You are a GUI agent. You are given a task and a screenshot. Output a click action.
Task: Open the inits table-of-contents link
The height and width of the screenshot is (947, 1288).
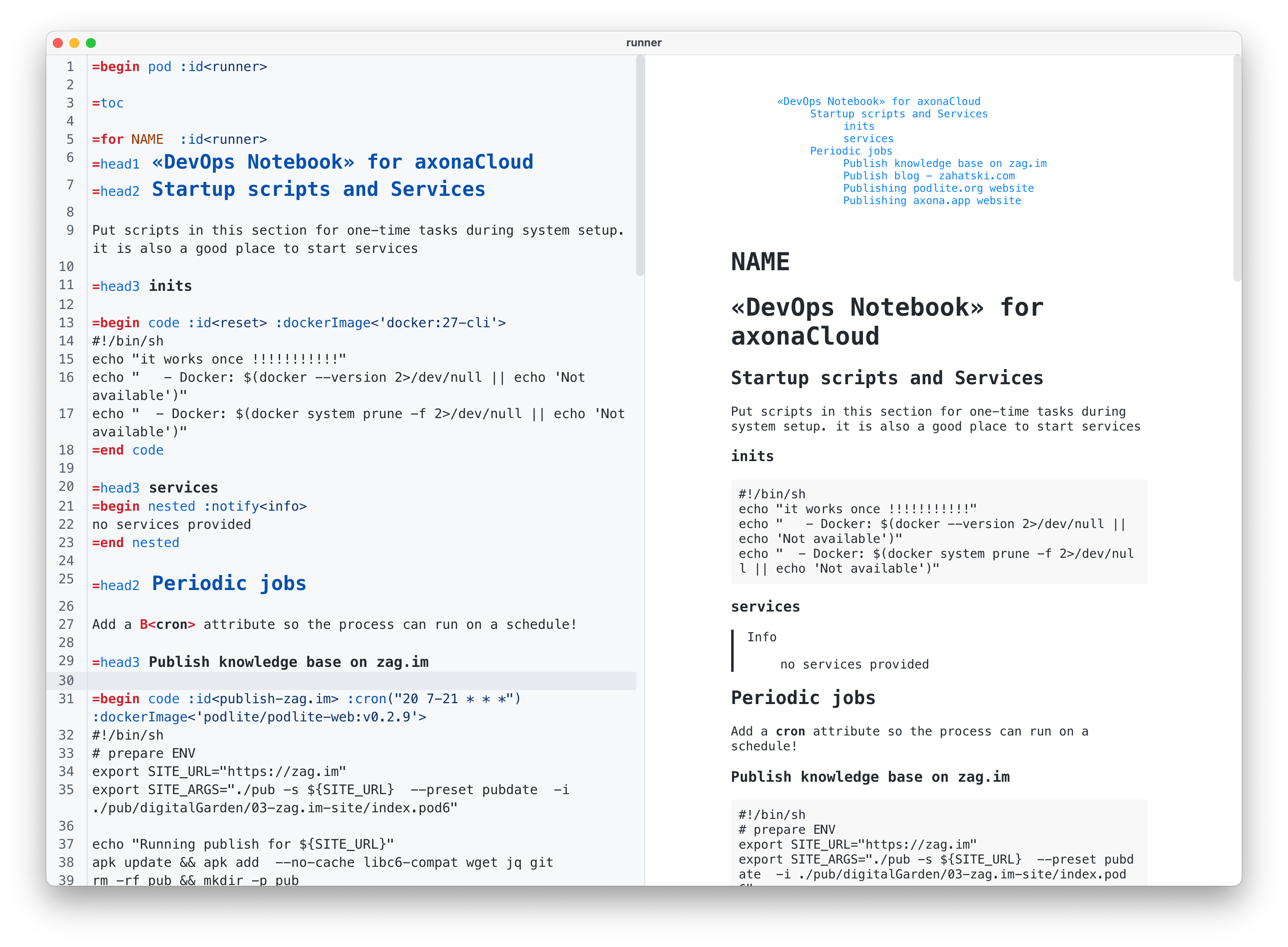[858, 126]
